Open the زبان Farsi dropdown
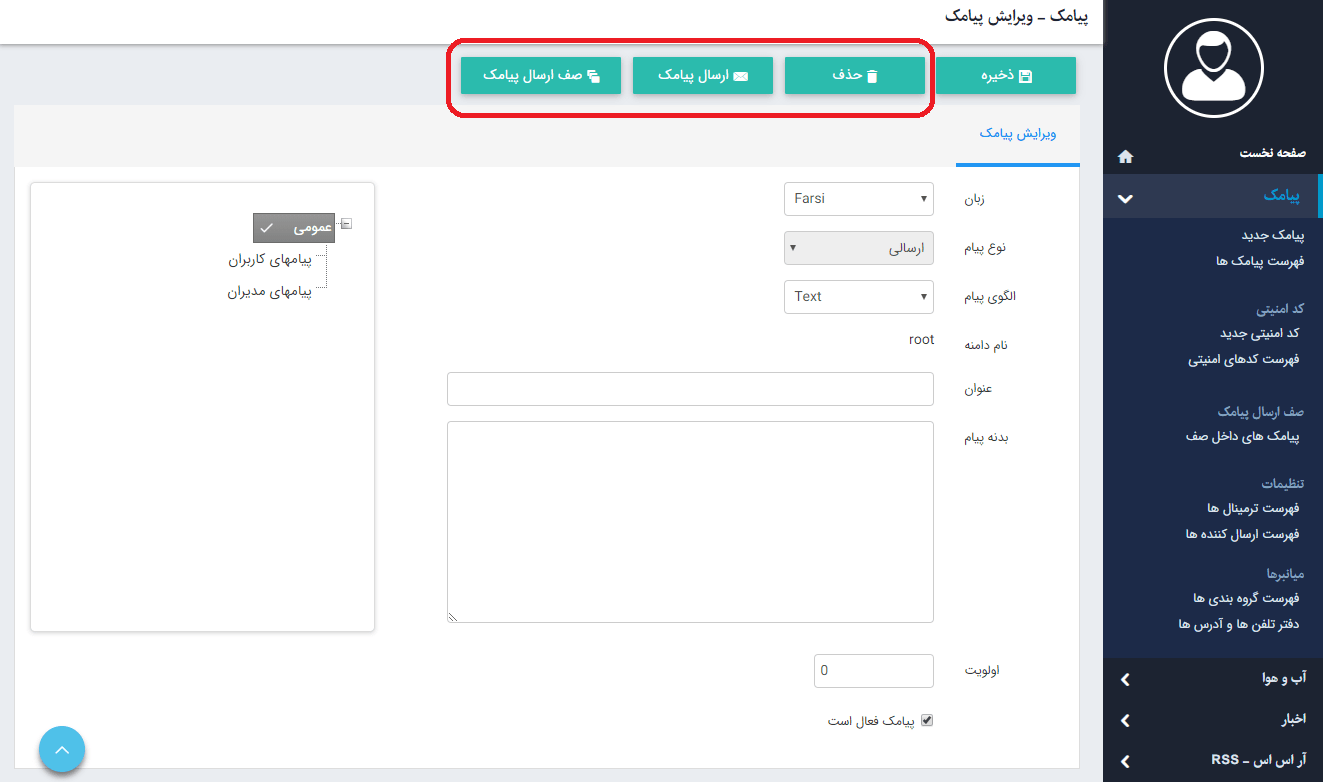The height and width of the screenshot is (782, 1323). pyautogui.click(x=858, y=199)
